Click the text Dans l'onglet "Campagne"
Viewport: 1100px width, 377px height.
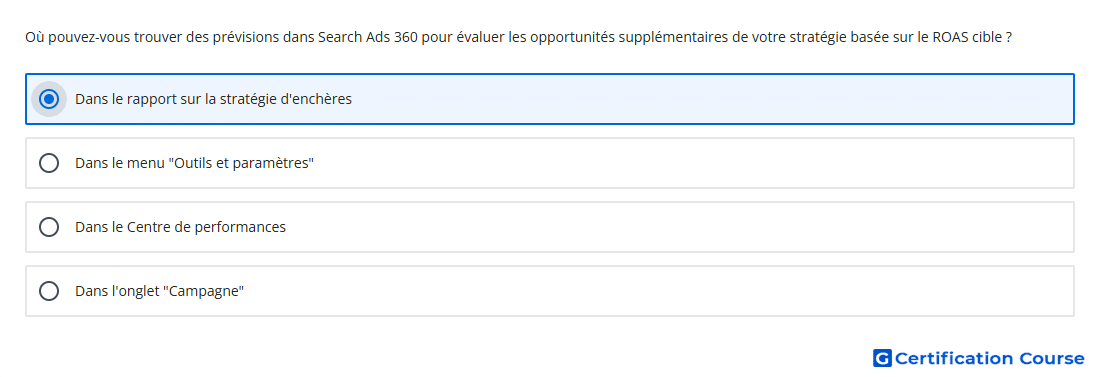(x=159, y=291)
